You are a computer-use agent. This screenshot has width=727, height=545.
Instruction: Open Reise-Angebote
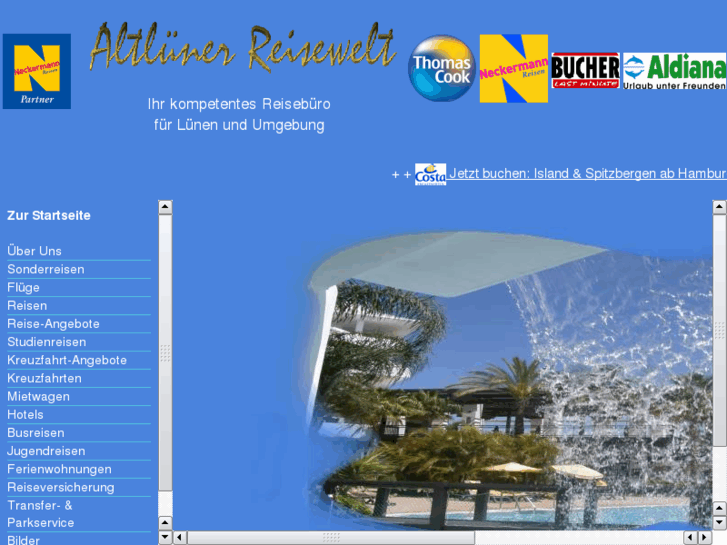[53, 324]
